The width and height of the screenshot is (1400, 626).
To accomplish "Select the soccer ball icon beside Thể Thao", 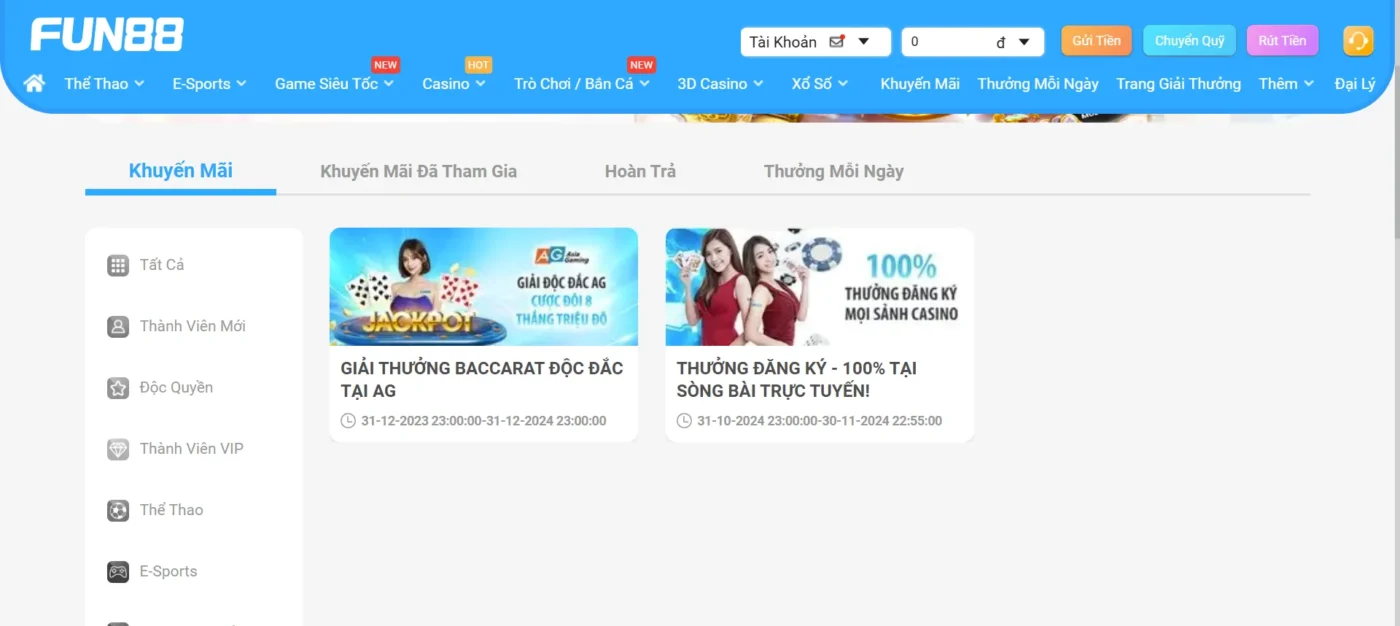I will coord(118,510).
